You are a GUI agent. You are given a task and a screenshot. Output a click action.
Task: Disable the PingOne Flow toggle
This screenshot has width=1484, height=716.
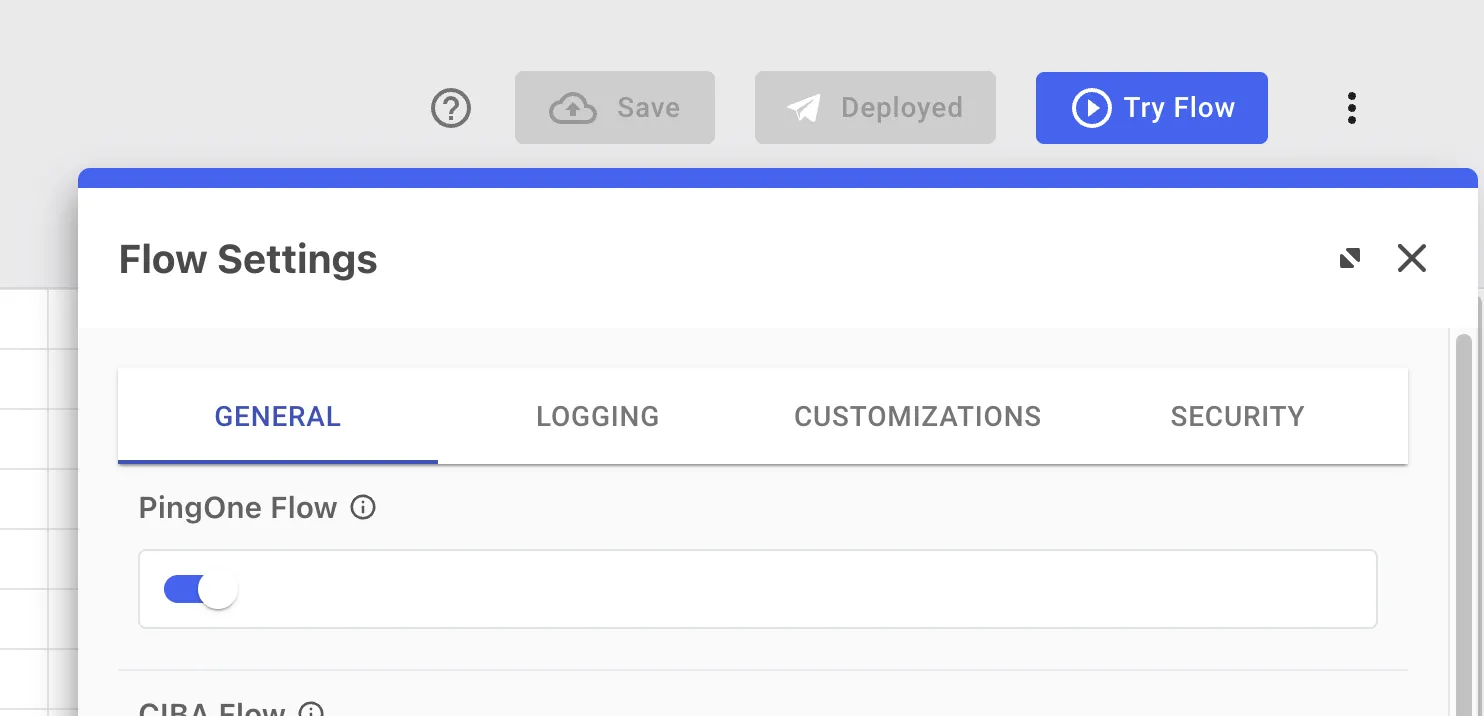pos(200,590)
